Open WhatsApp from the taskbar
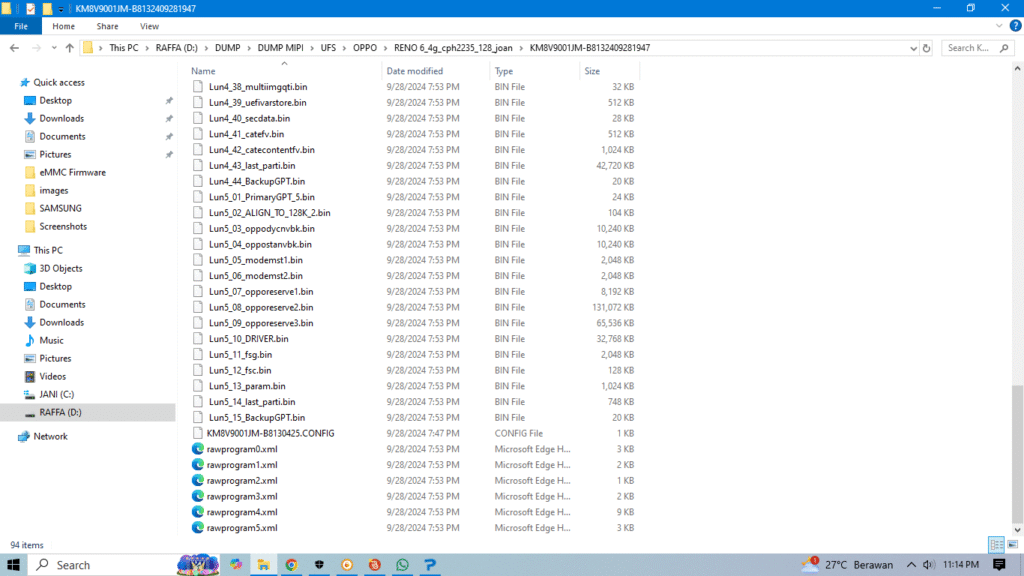Viewport: 1024px width, 576px height. pyautogui.click(x=402, y=565)
